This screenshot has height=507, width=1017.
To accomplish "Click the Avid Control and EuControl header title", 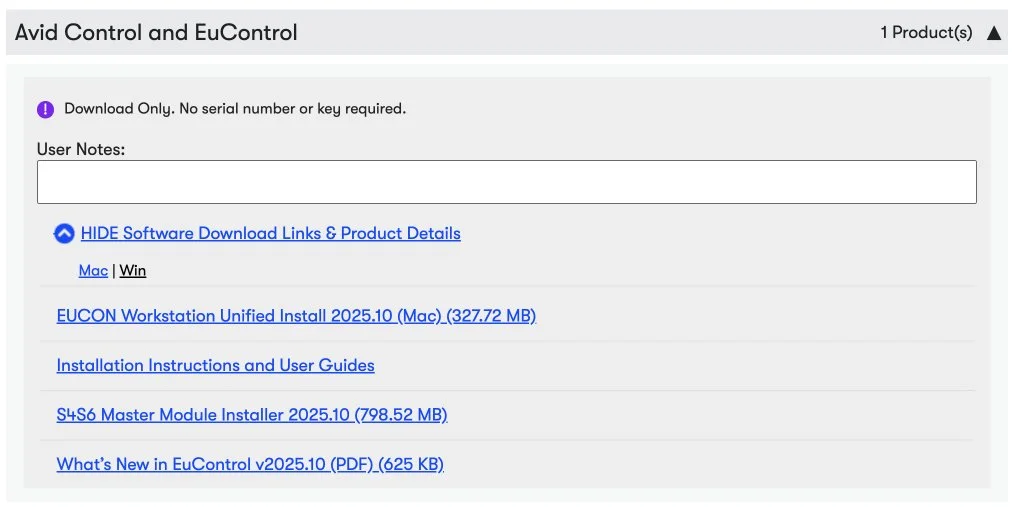I will [156, 33].
